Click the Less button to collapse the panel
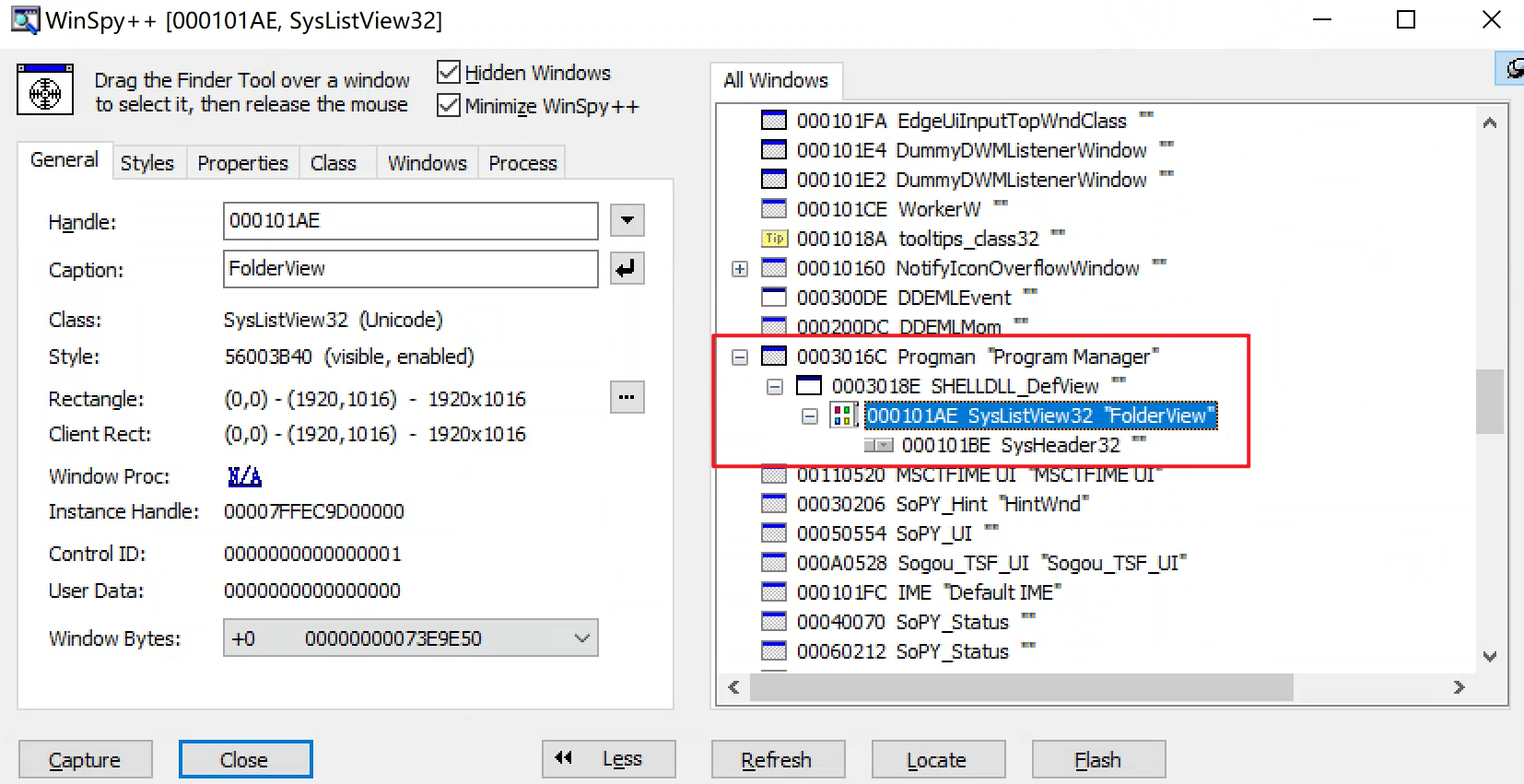The image size is (1524, 784). tap(609, 759)
